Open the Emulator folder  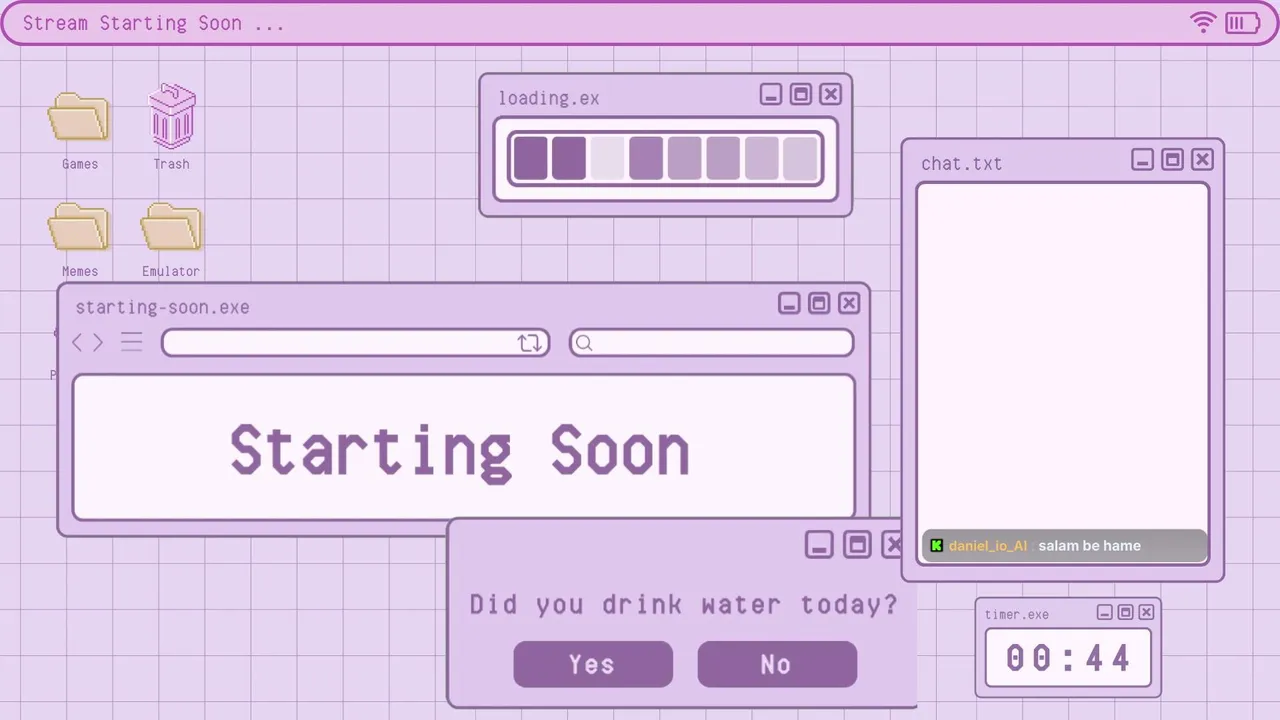171,227
